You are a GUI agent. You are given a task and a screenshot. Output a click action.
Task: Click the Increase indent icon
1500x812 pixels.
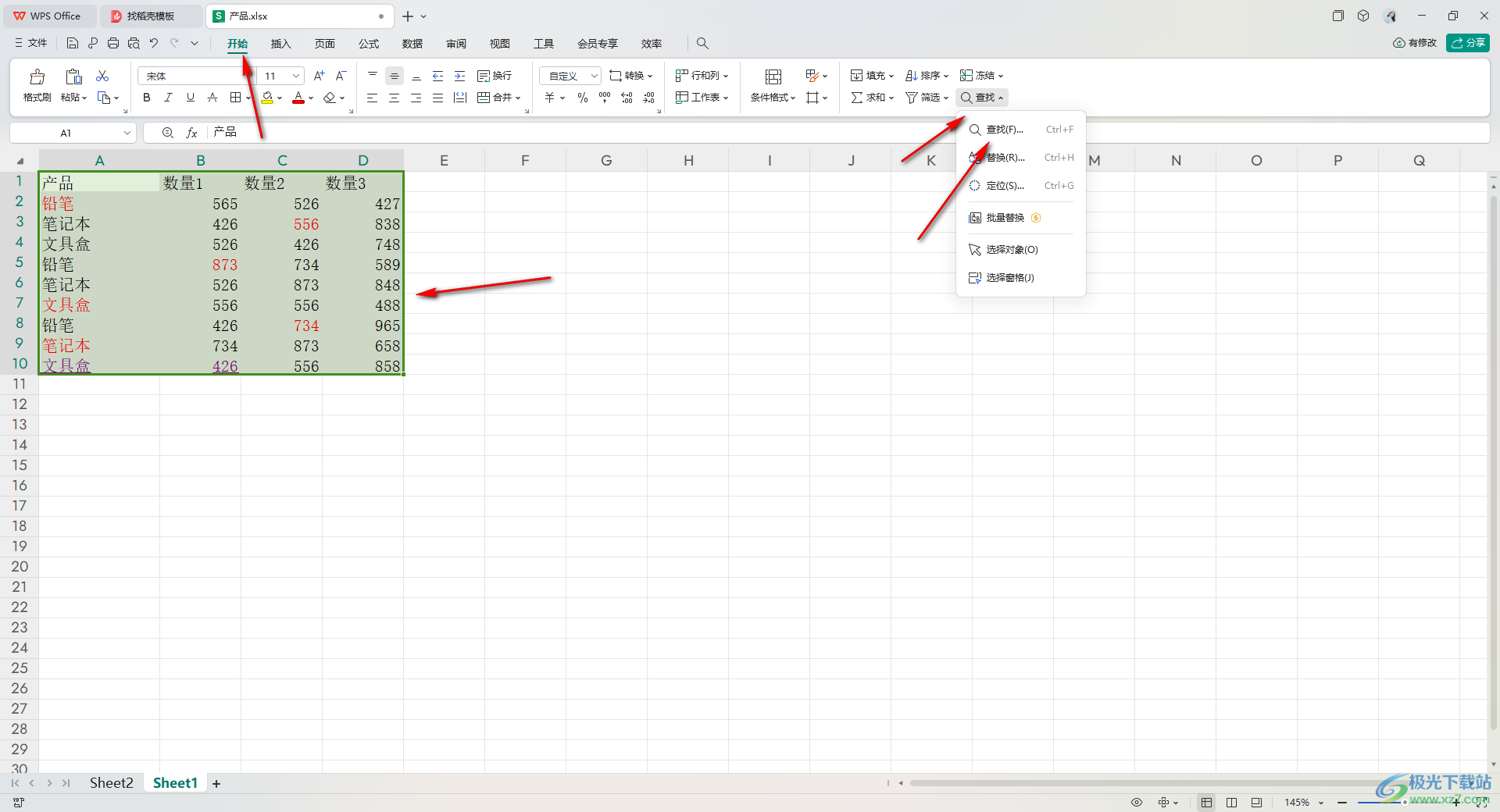coord(460,76)
